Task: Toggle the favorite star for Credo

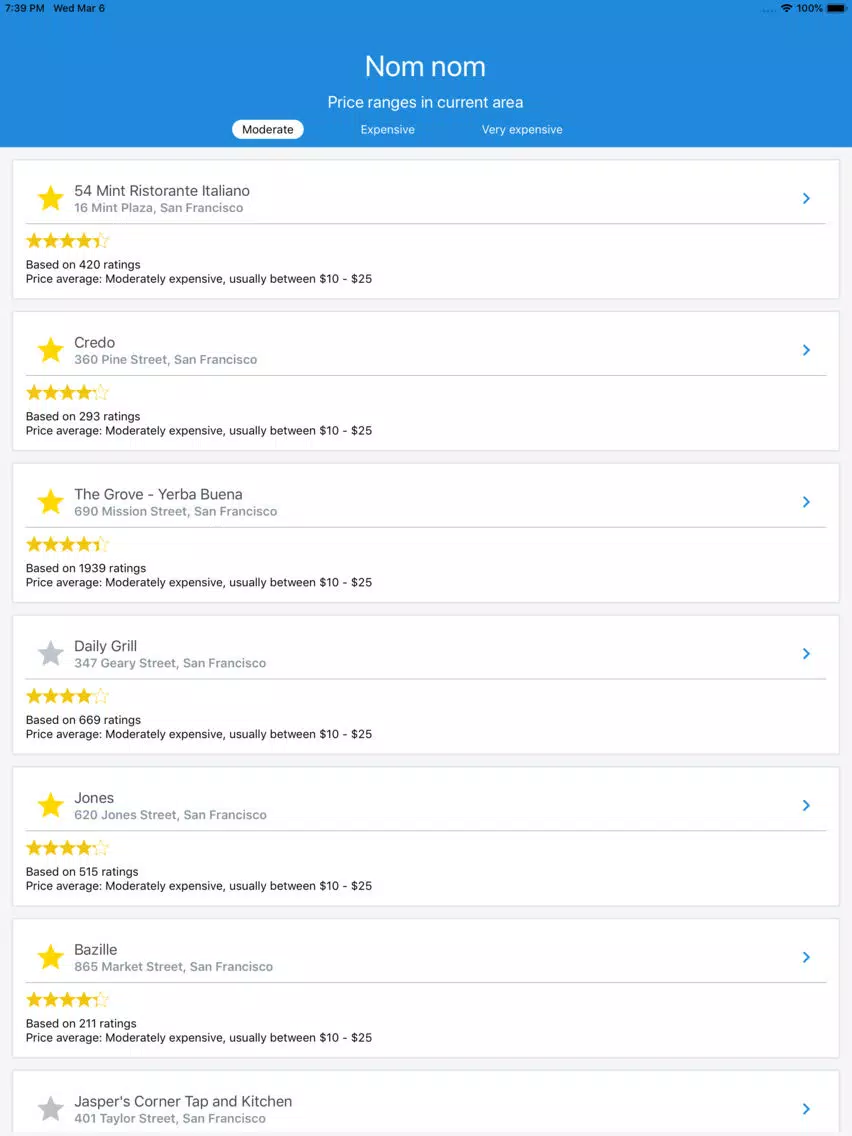Action: click(x=51, y=350)
